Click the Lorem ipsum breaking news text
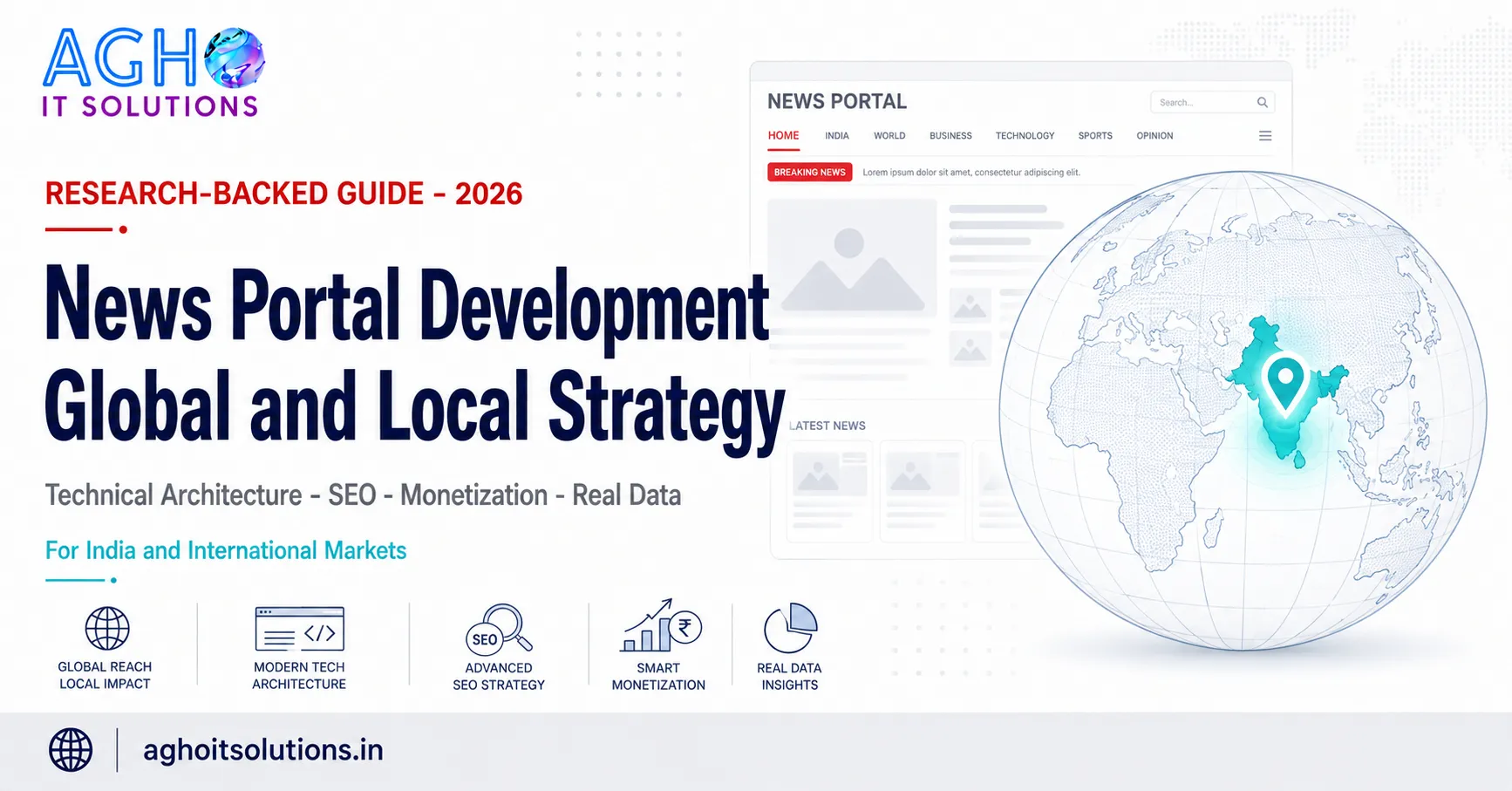 click(971, 173)
